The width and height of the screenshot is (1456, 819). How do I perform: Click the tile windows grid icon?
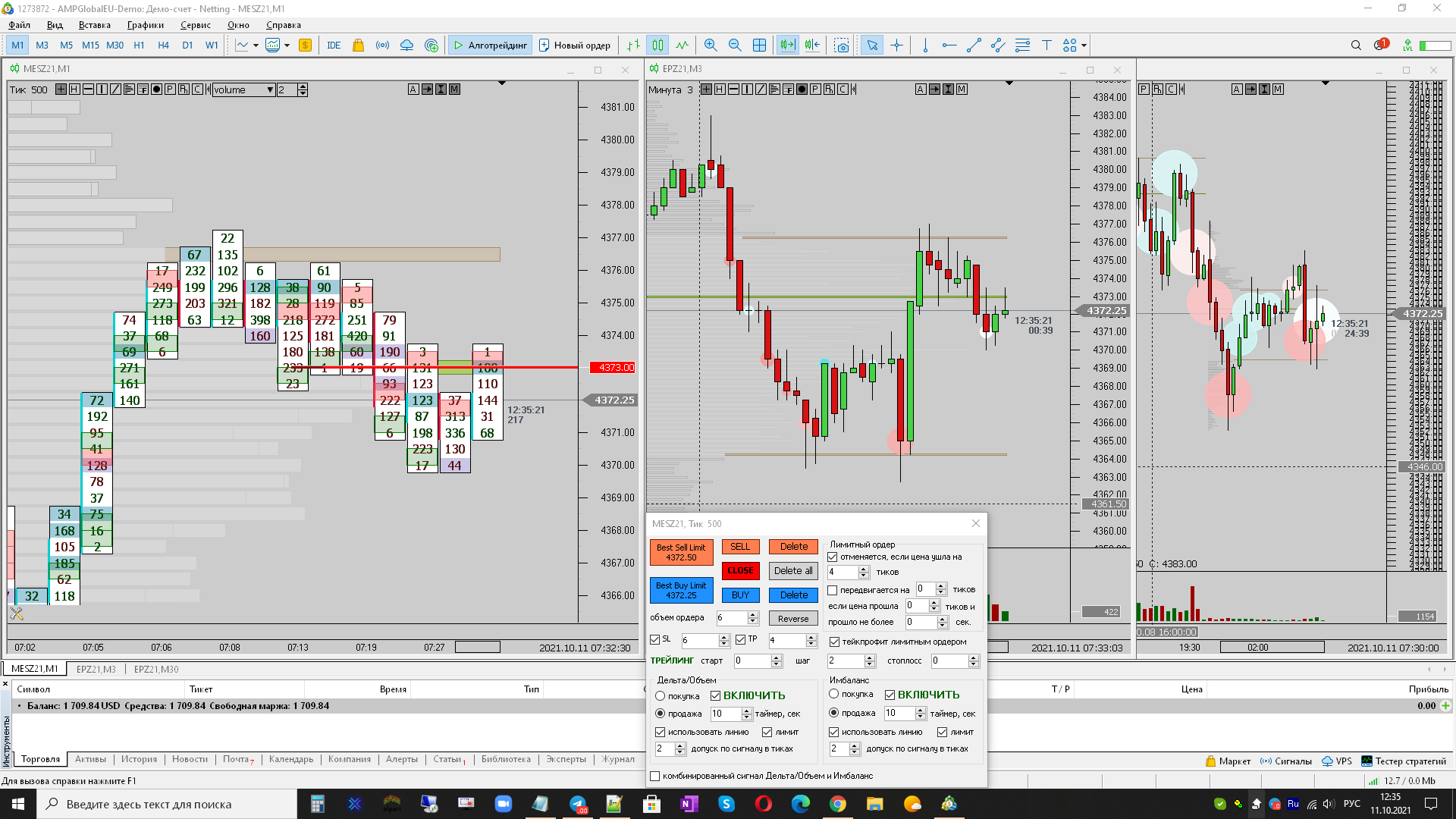click(759, 45)
